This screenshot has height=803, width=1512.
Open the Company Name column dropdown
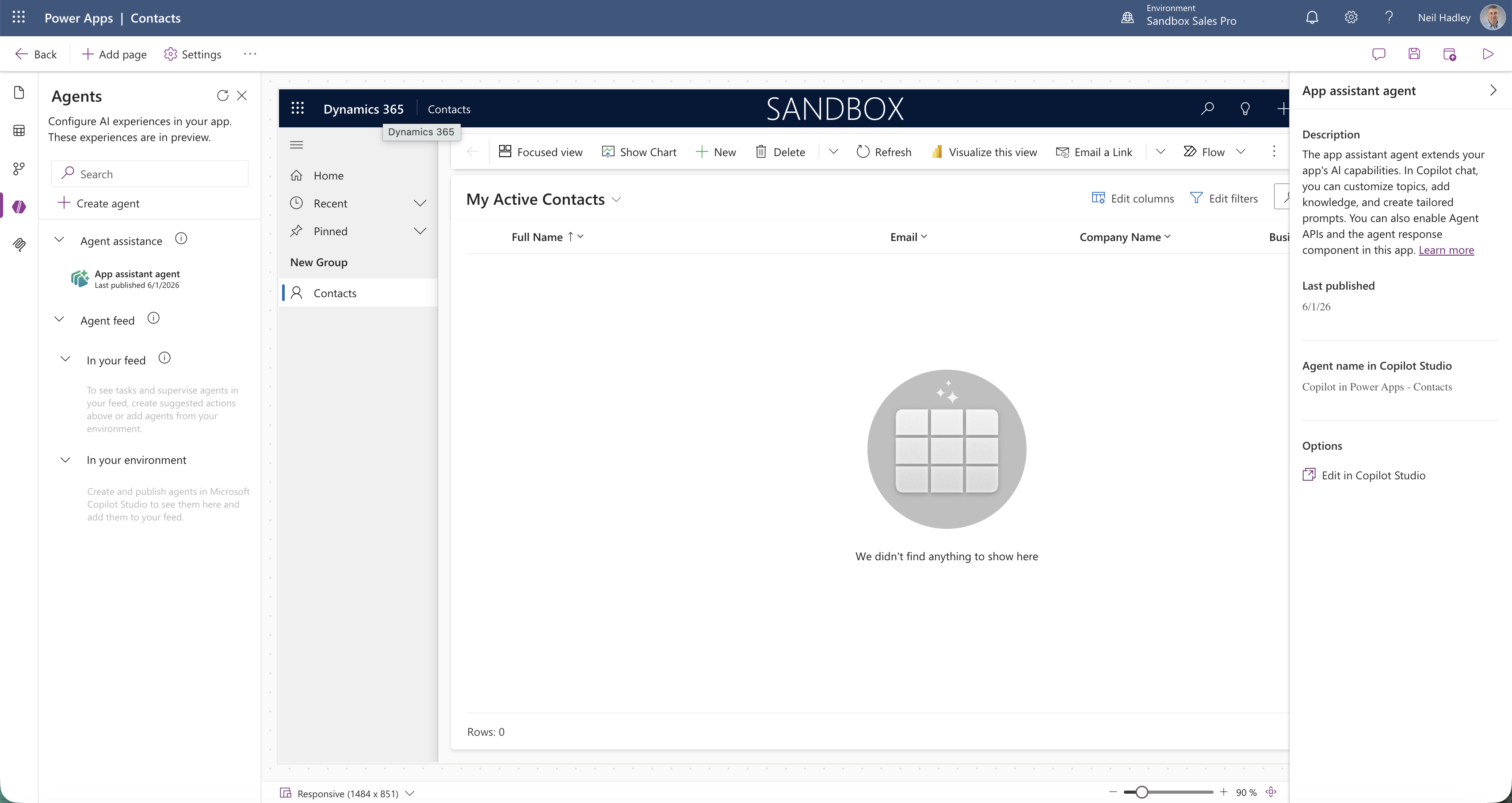coord(1168,237)
